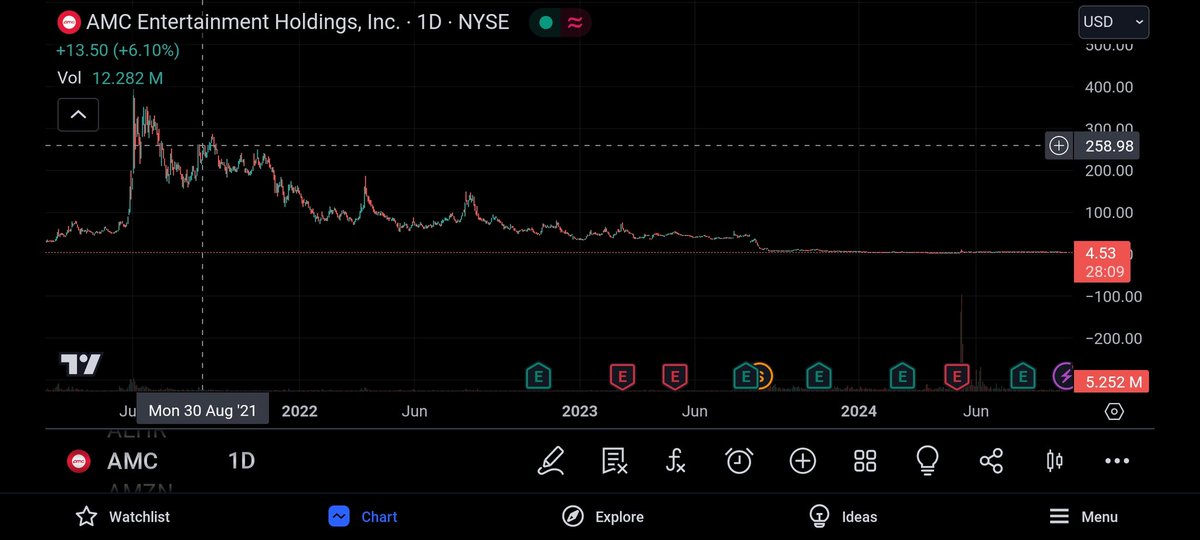Select the Chart tab
Image resolution: width=1200 pixels, height=540 pixels.
(x=363, y=516)
